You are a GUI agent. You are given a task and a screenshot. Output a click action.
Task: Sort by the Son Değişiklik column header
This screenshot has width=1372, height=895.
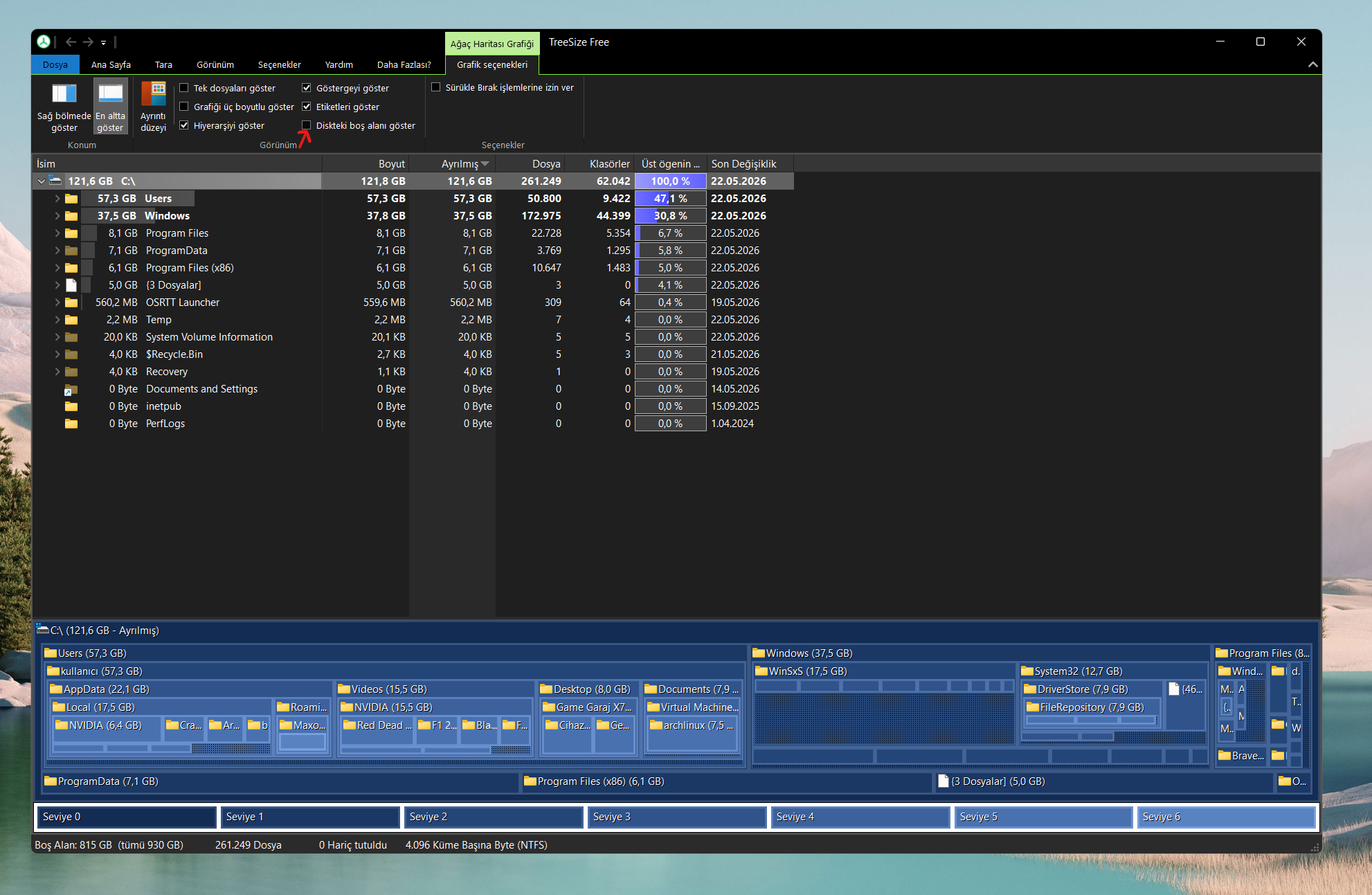tap(750, 164)
